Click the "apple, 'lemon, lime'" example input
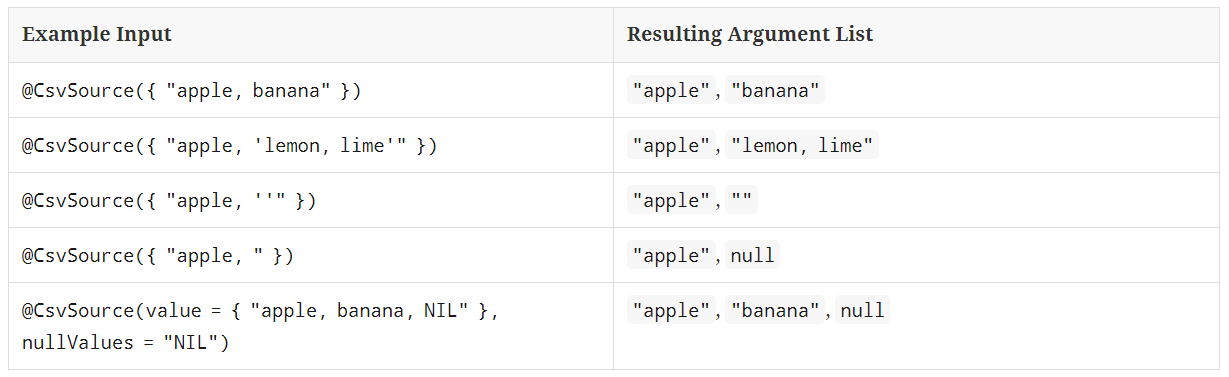The width and height of the screenshot is (1229, 377). [x=230, y=146]
